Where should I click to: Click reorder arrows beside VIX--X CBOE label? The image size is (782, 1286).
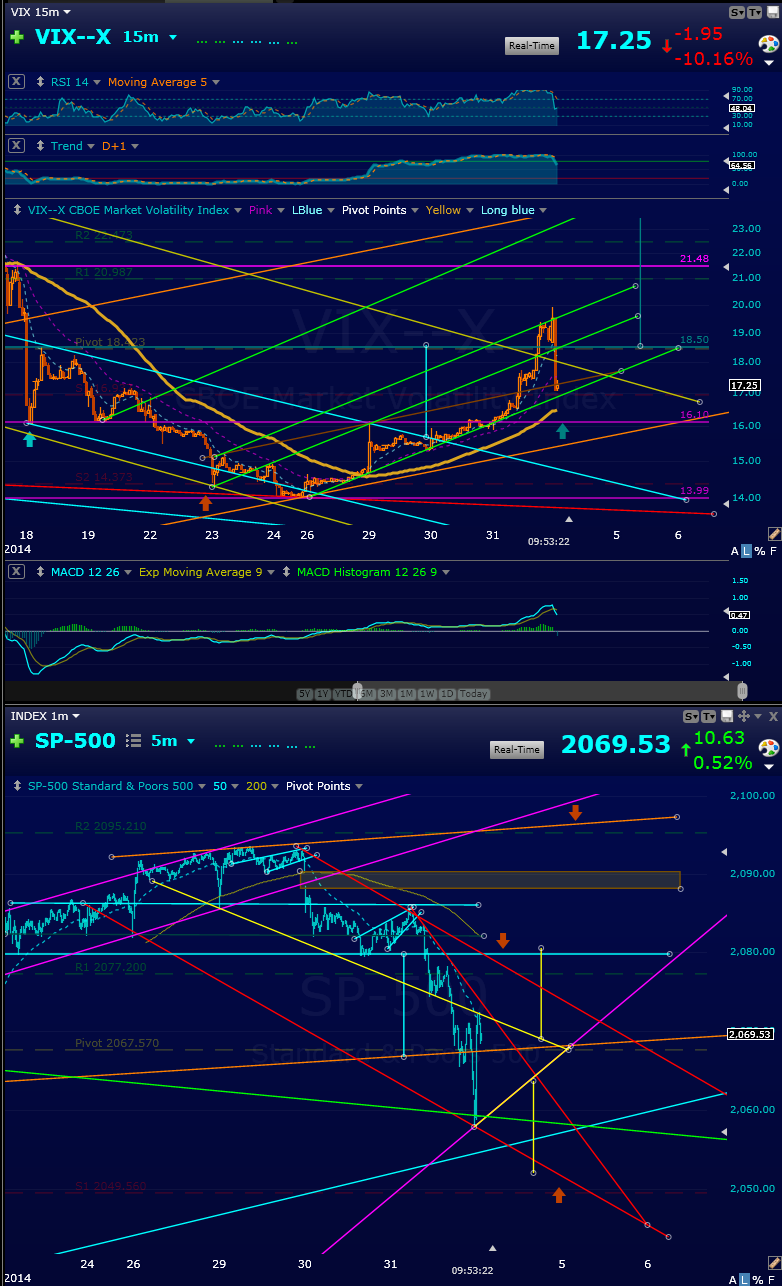pyautogui.click(x=17, y=210)
